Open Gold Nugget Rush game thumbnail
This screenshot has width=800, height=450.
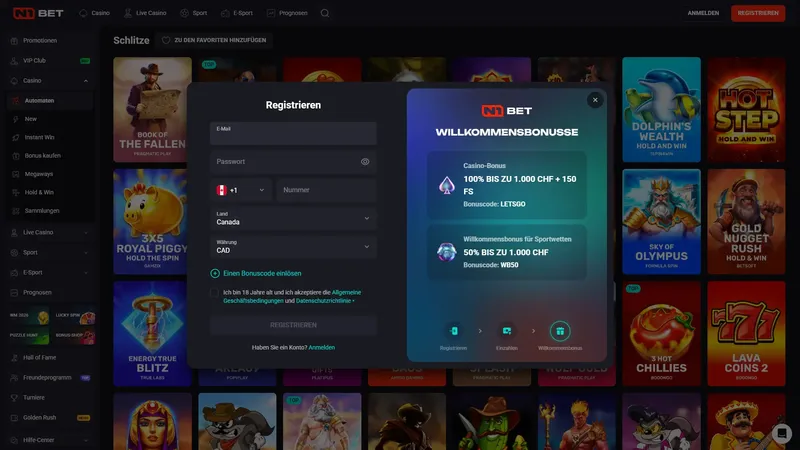click(x=746, y=222)
